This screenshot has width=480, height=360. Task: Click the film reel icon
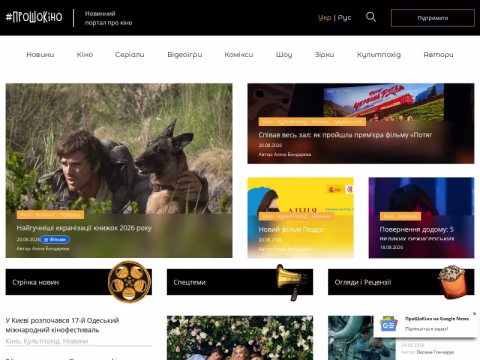pos(129,282)
